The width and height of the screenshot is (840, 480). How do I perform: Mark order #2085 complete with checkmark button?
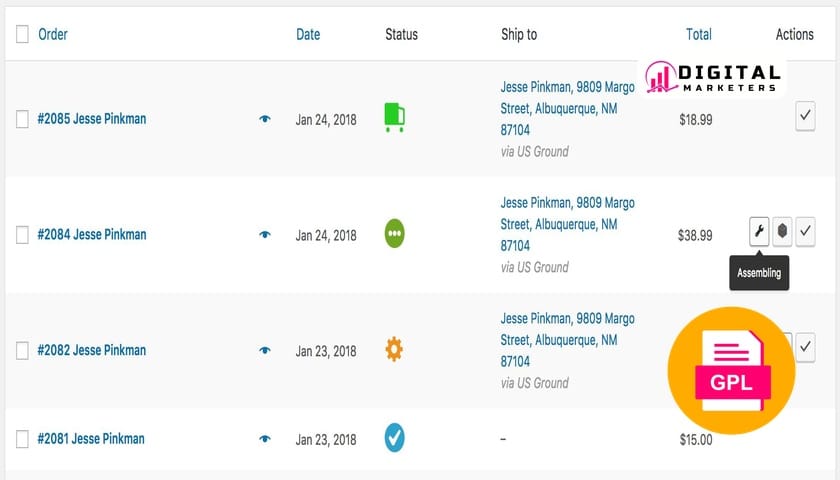[x=805, y=116]
